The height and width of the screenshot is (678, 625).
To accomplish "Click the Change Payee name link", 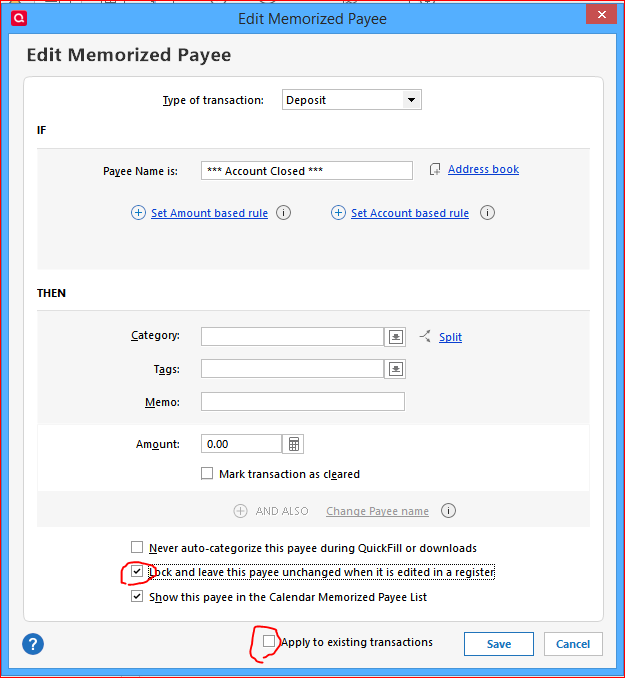I will (x=377, y=511).
